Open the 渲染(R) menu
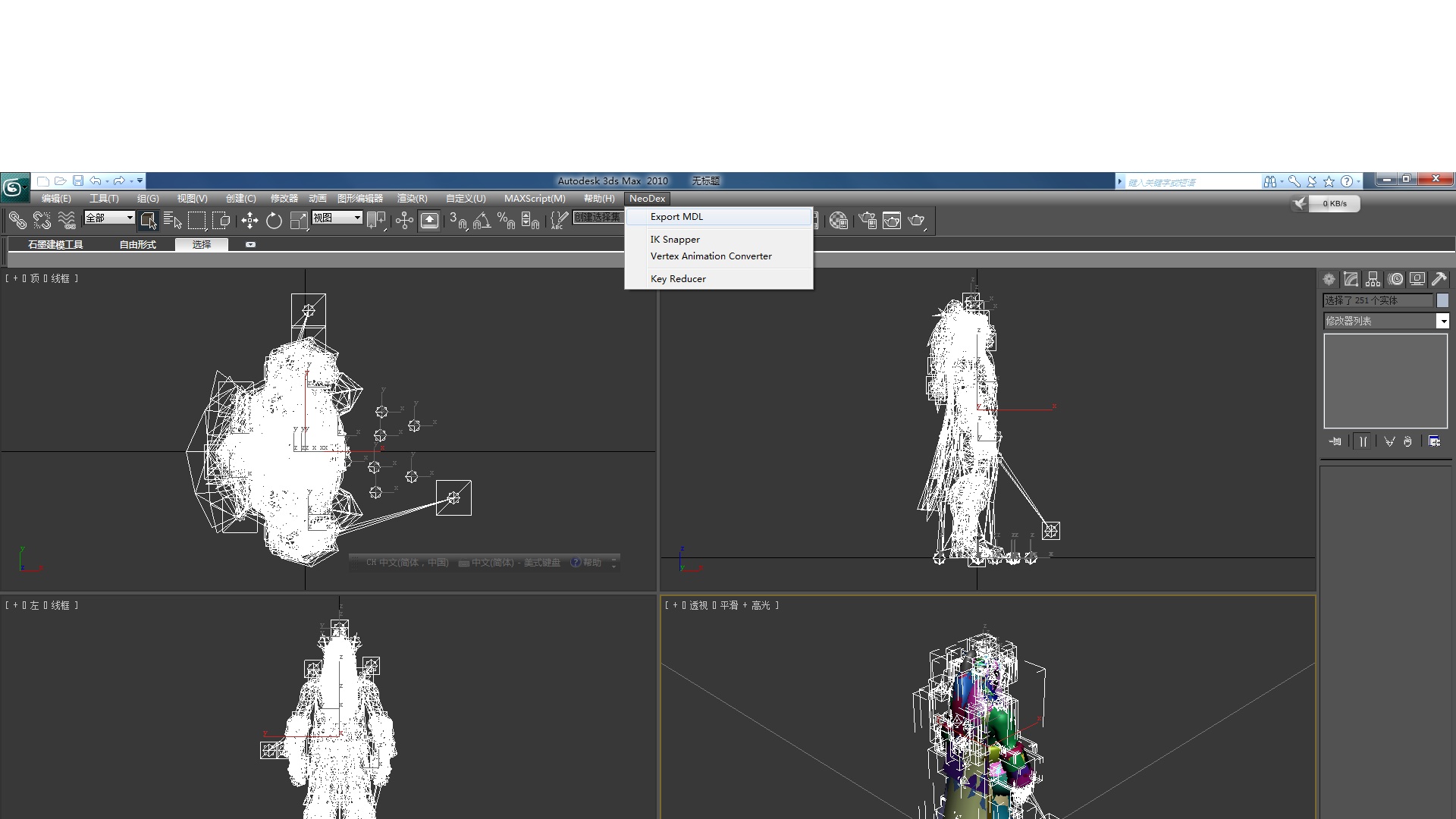This screenshot has height=819, width=1456. pyautogui.click(x=412, y=199)
